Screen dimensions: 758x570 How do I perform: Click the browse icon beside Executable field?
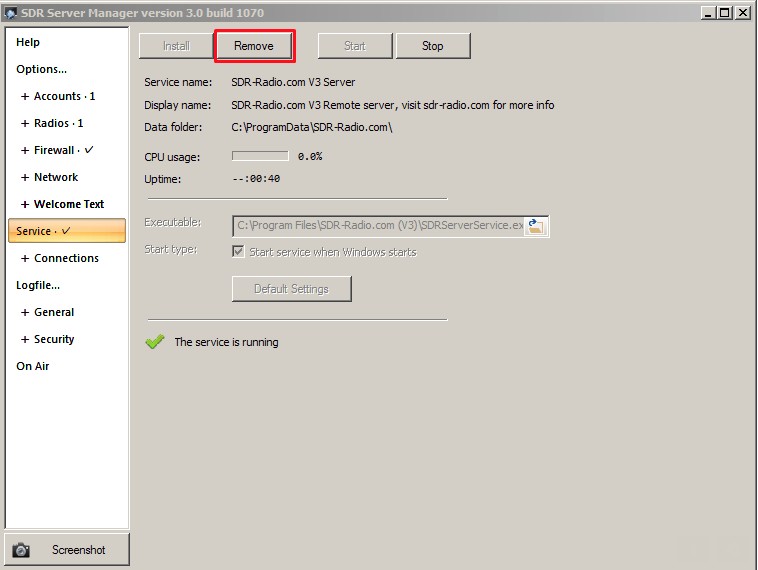(536, 226)
